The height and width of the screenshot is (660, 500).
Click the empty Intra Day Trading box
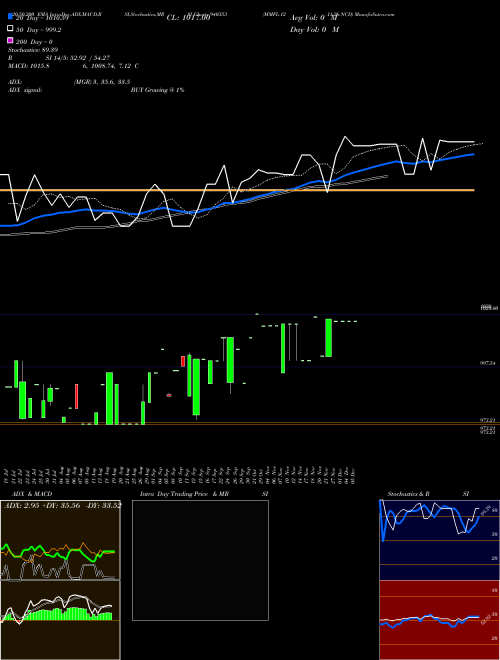pos(200,560)
